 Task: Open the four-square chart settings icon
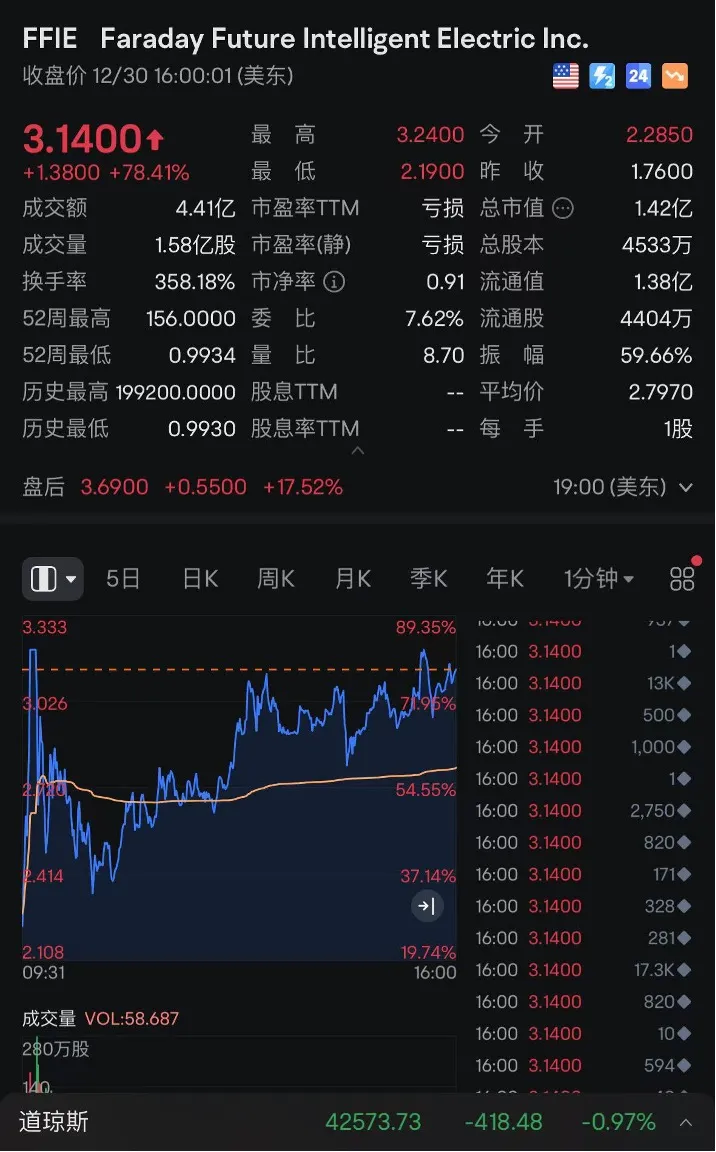pos(682,579)
